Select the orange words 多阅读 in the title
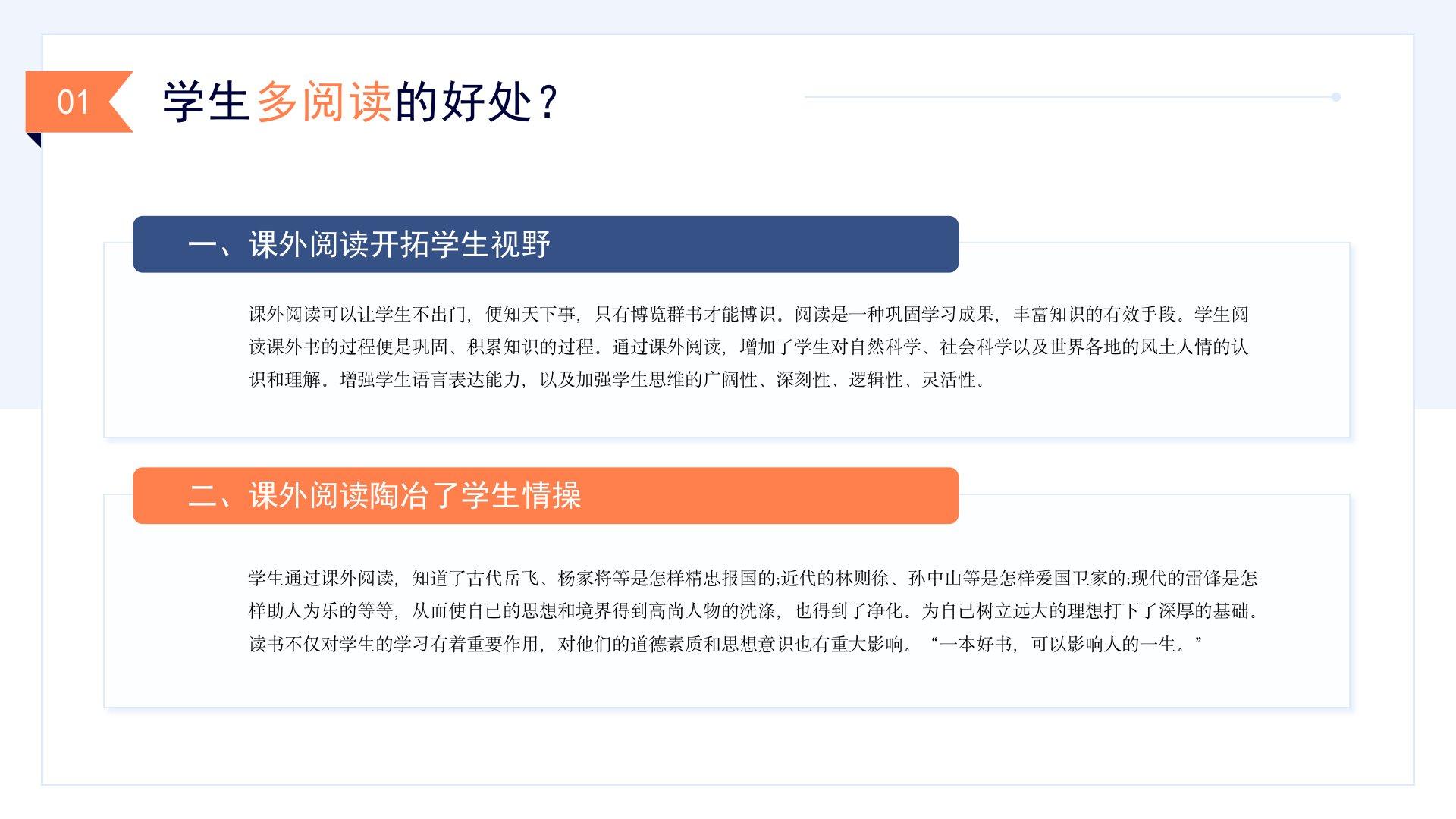 (x=324, y=102)
